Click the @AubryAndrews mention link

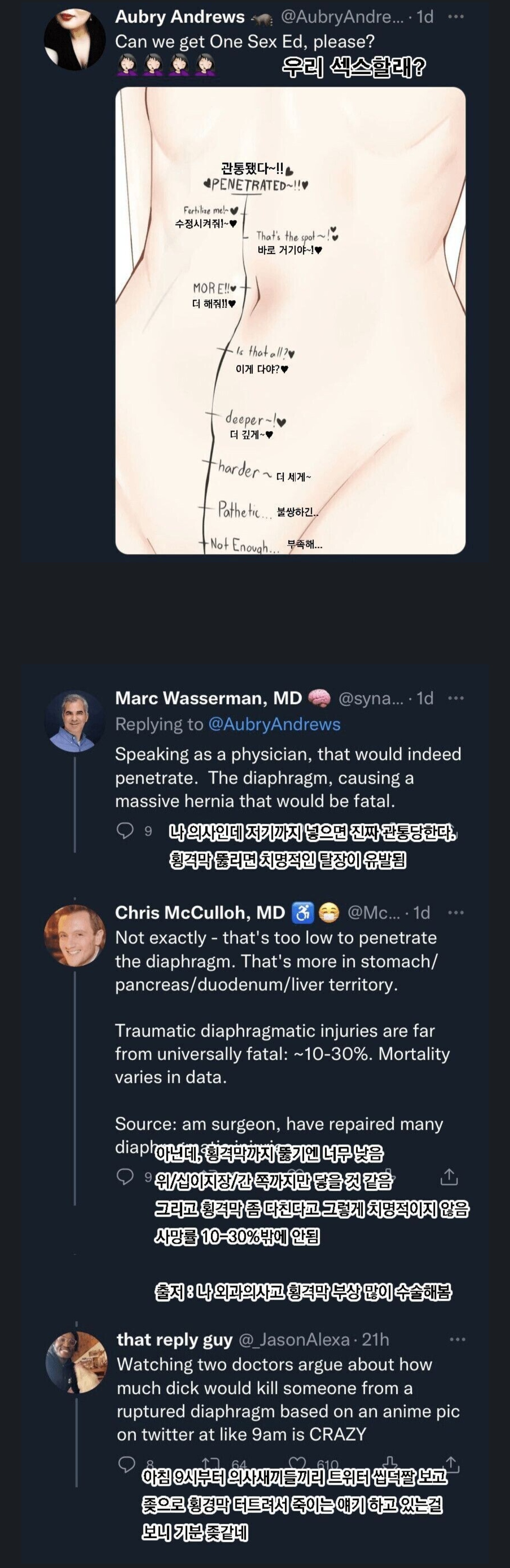(274, 725)
